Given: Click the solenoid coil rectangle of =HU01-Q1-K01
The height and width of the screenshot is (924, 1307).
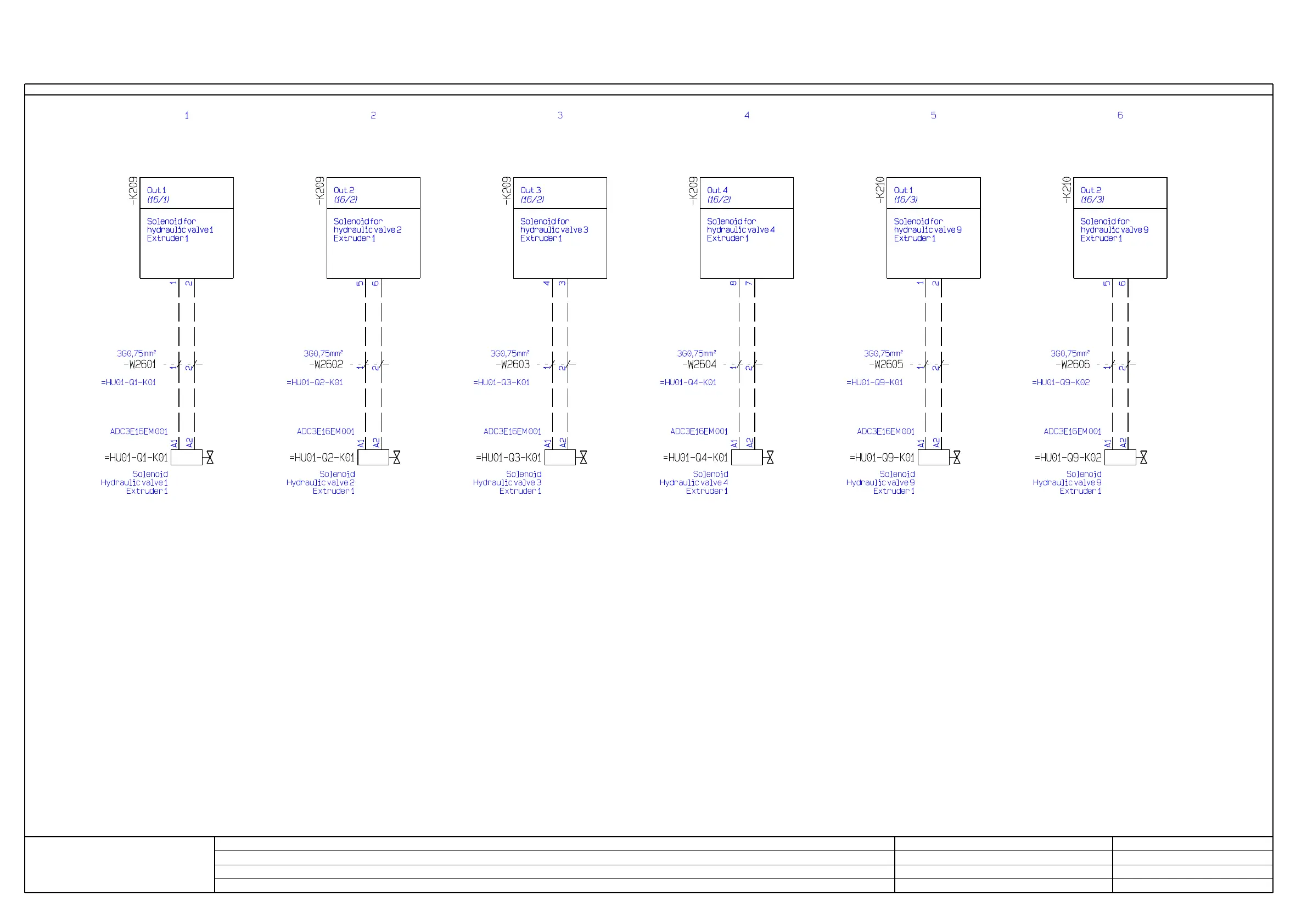Looking at the screenshot, I should coord(186,458).
